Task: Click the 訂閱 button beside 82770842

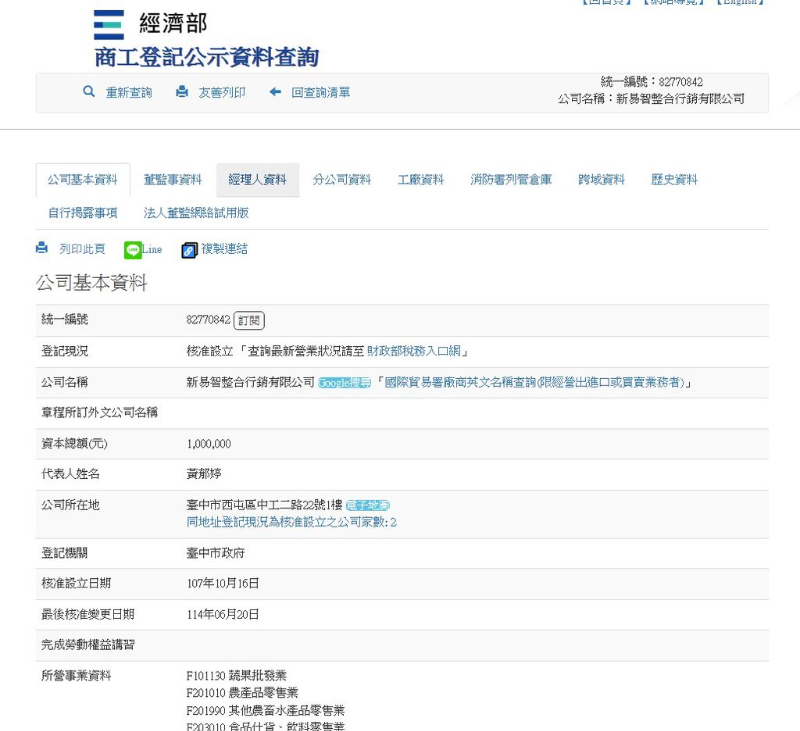Action: coord(249,320)
